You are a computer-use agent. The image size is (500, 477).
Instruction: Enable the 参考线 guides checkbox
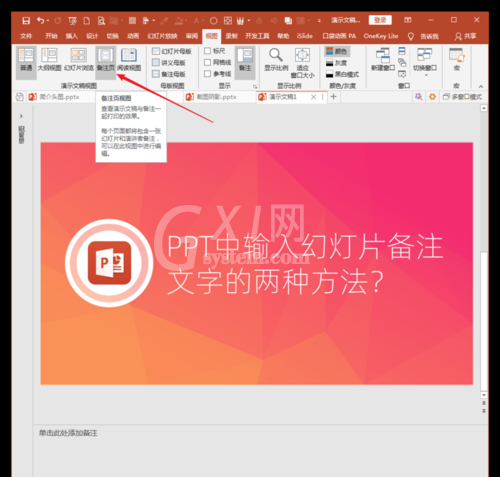[x=207, y=74]
